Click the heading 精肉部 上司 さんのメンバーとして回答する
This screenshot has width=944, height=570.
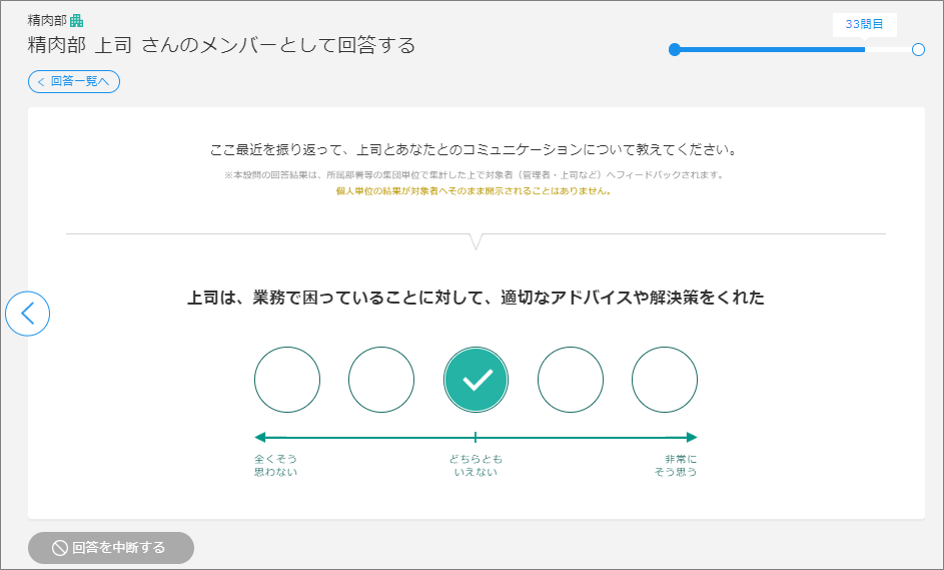[x=222, y=45]
